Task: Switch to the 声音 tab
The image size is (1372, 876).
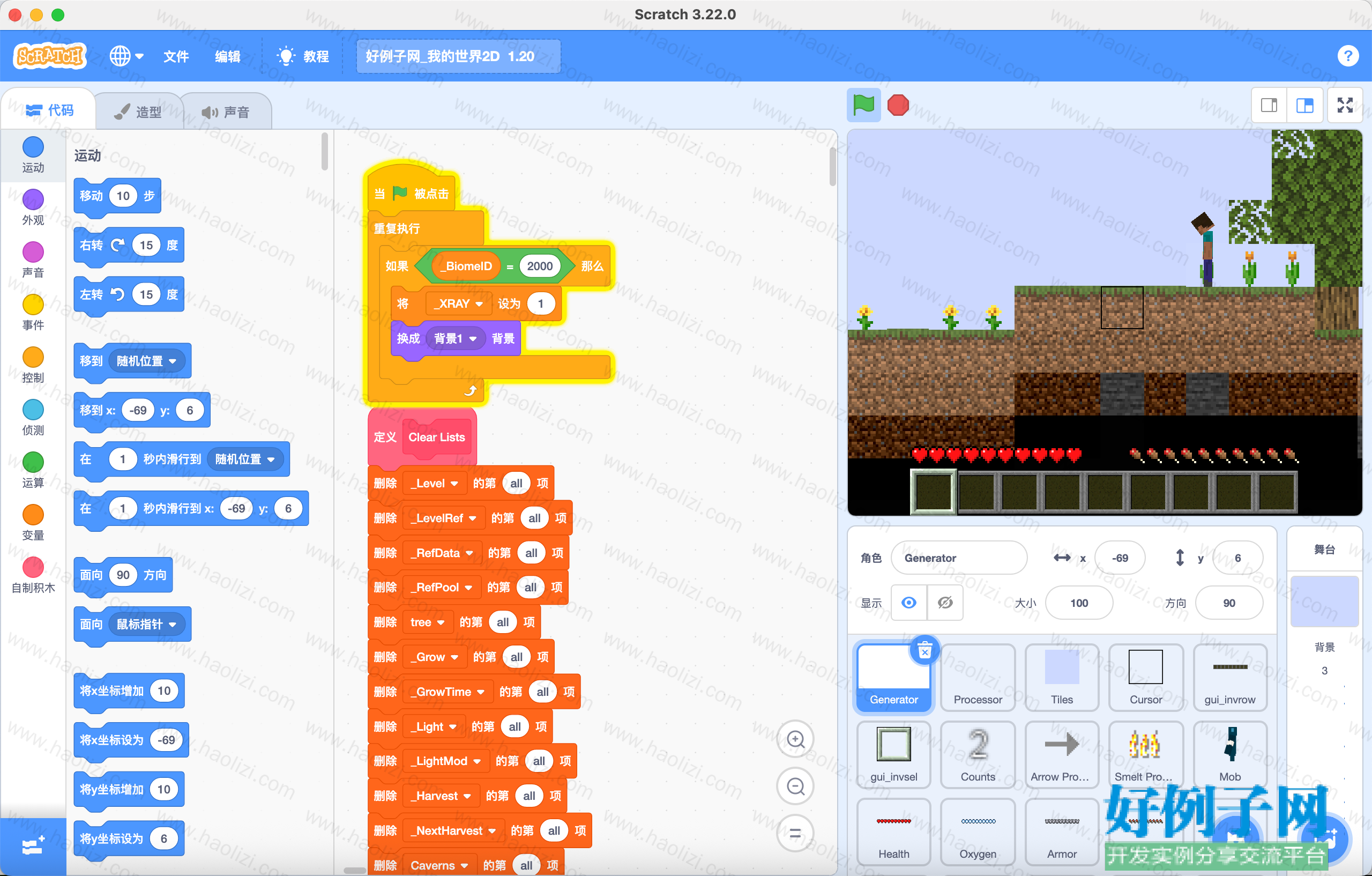Action: [226, 112]
